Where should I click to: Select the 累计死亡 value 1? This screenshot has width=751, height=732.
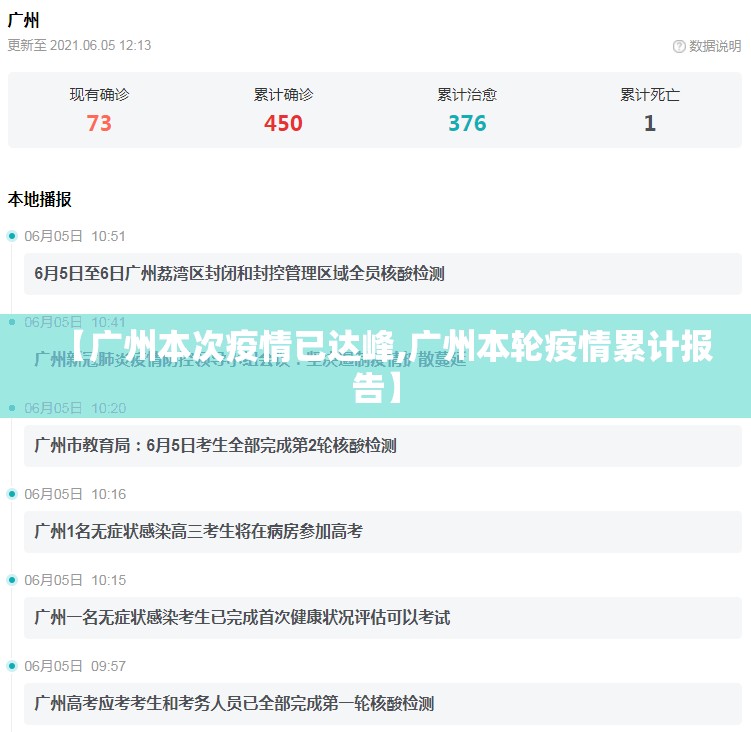[x=650, y=123]
